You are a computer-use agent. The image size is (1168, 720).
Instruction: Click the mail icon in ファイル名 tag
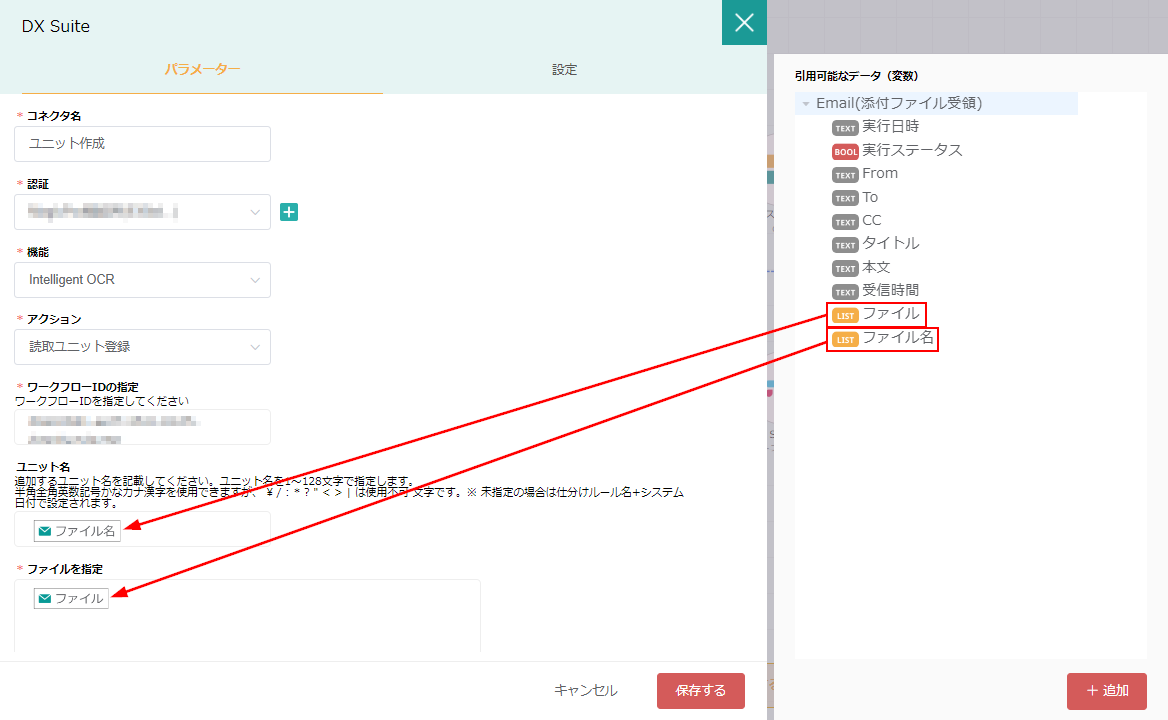click(x=44, y=531)
